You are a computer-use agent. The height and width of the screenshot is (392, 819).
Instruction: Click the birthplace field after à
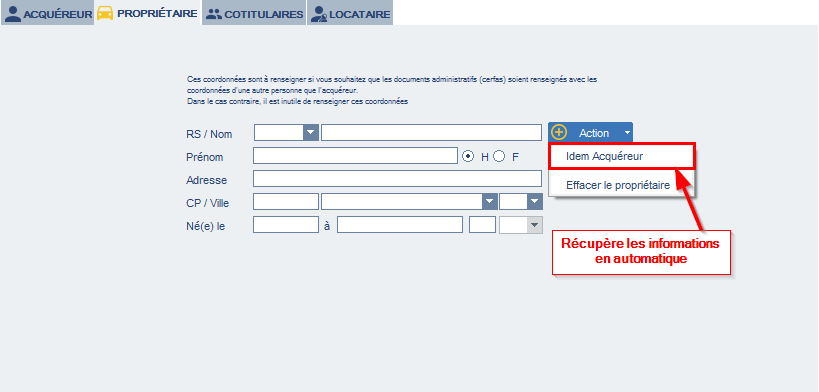(400, 225)
